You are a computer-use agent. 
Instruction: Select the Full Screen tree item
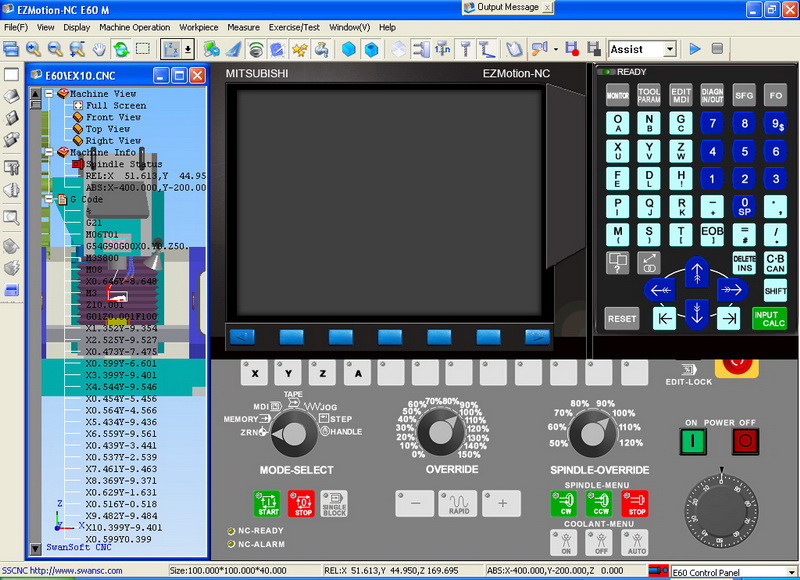116,106
